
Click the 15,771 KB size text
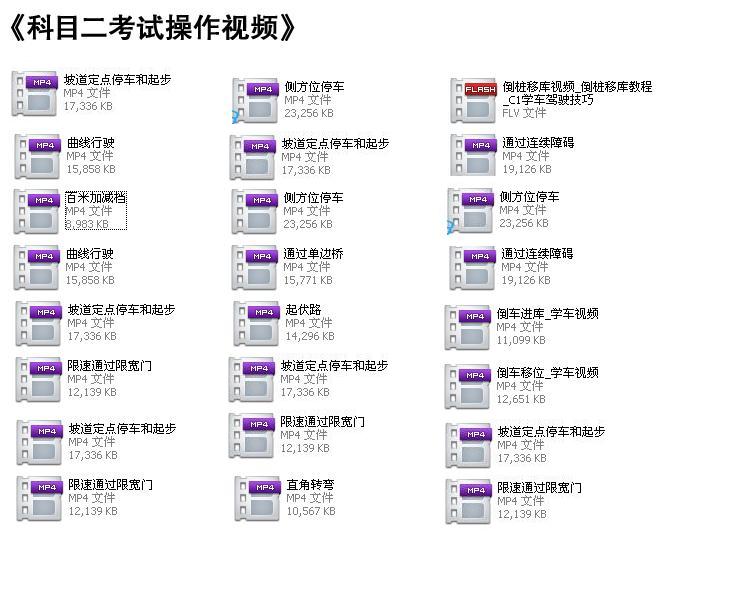(308, 280)
